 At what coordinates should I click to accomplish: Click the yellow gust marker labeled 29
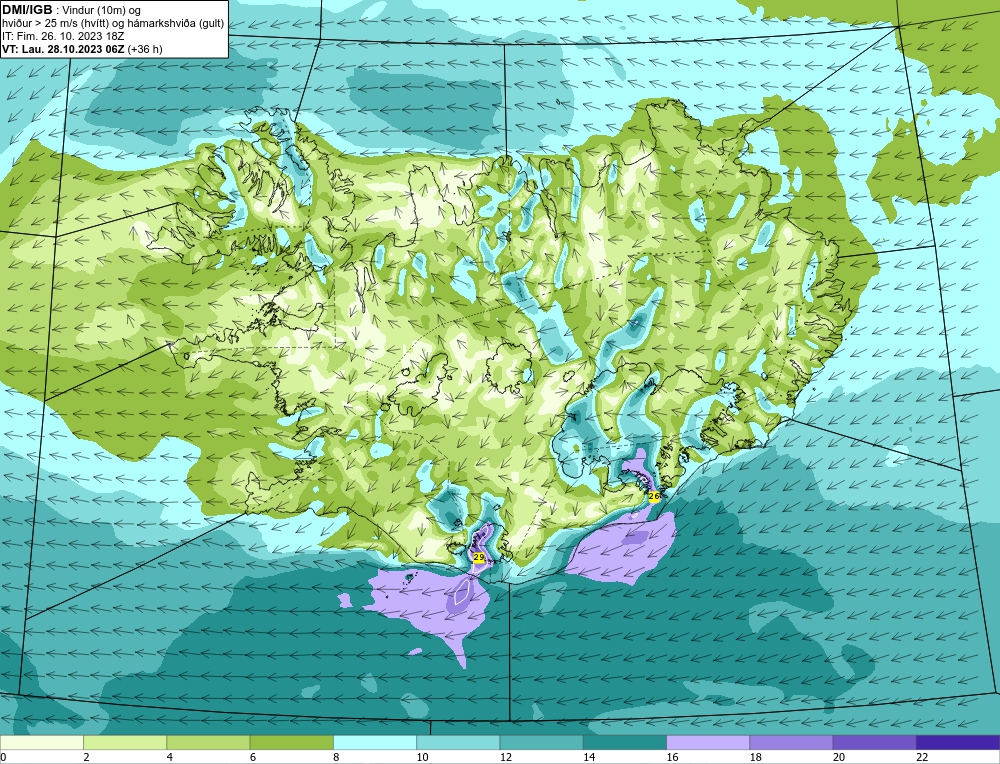click(478, 557)
